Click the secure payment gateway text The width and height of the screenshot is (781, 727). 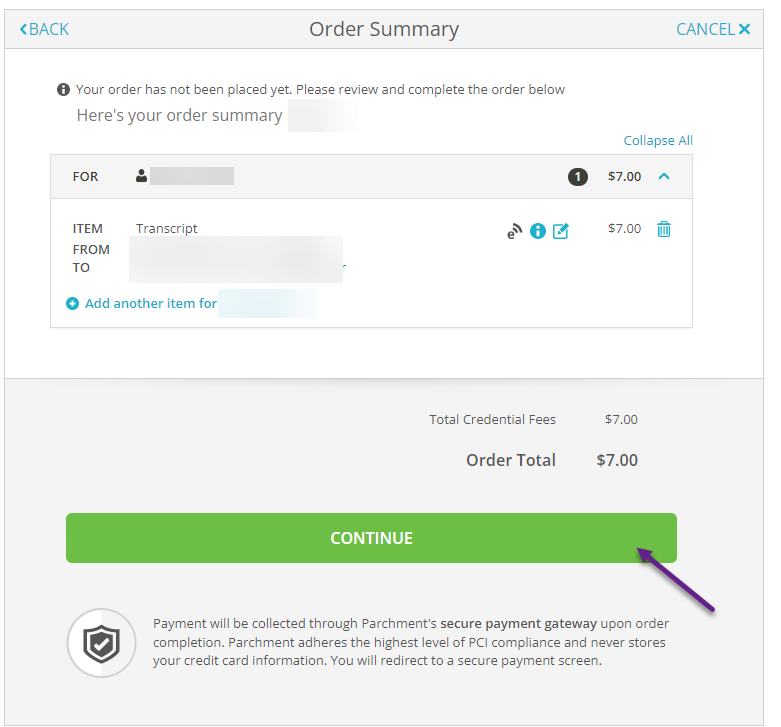tap(518, 624)
